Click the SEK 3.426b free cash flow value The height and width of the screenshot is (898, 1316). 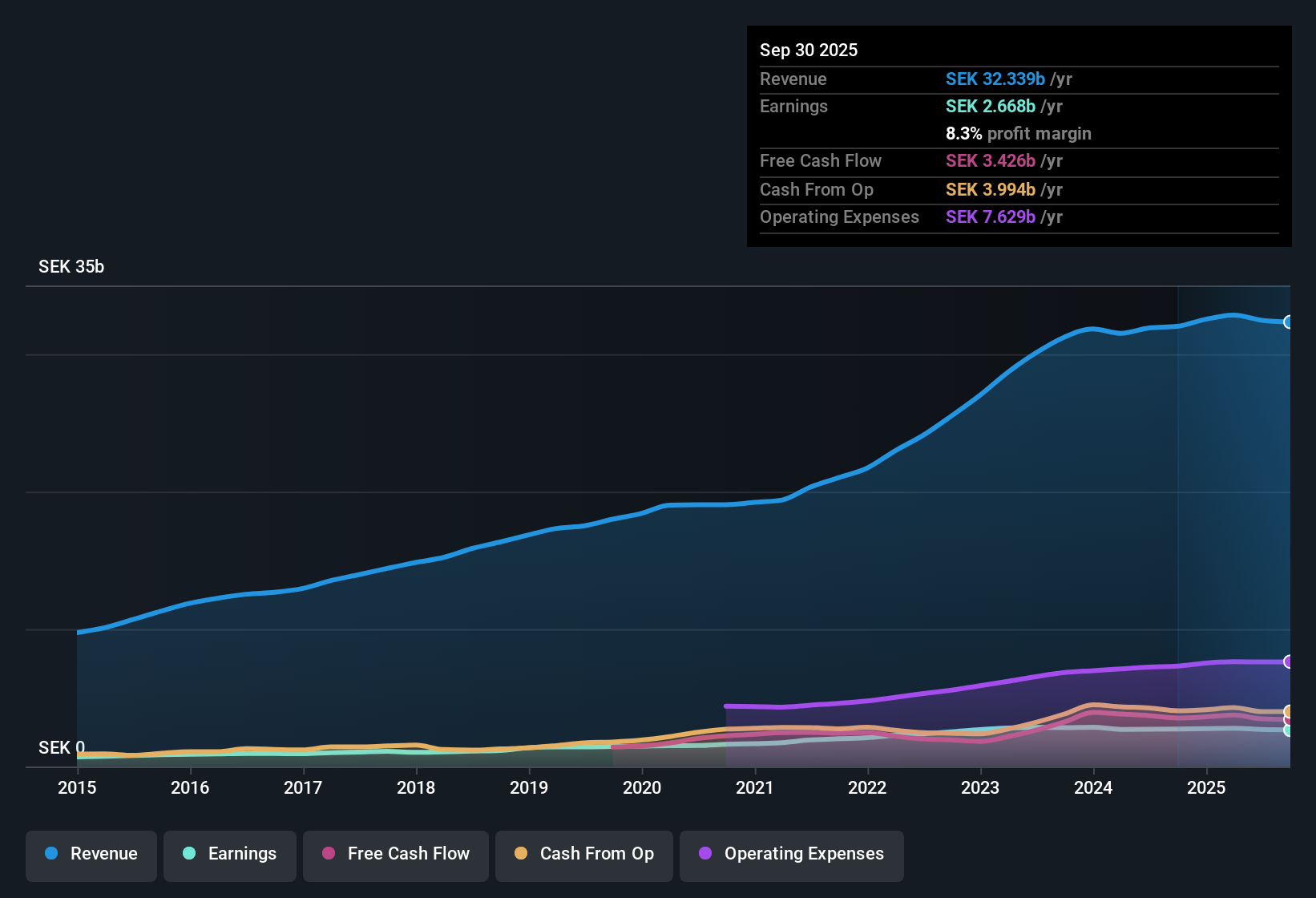(x=991, y=160)
